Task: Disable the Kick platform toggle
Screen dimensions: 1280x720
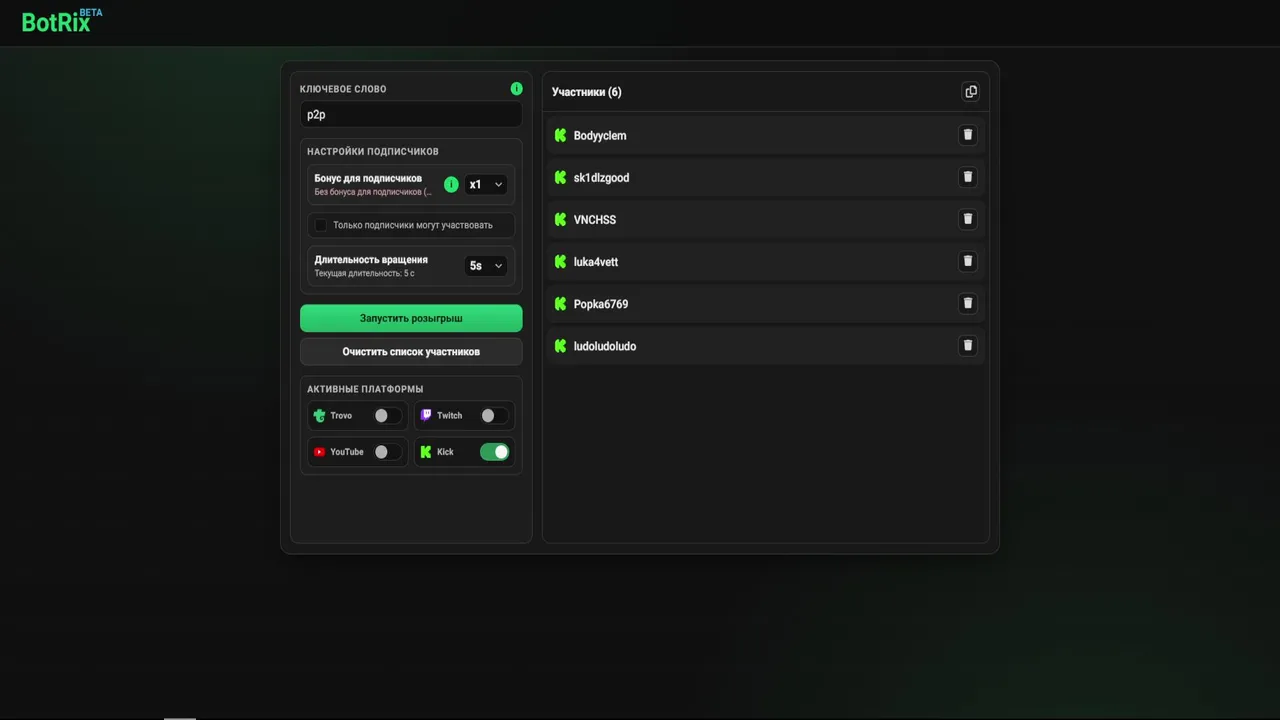Action: [494, 452]
